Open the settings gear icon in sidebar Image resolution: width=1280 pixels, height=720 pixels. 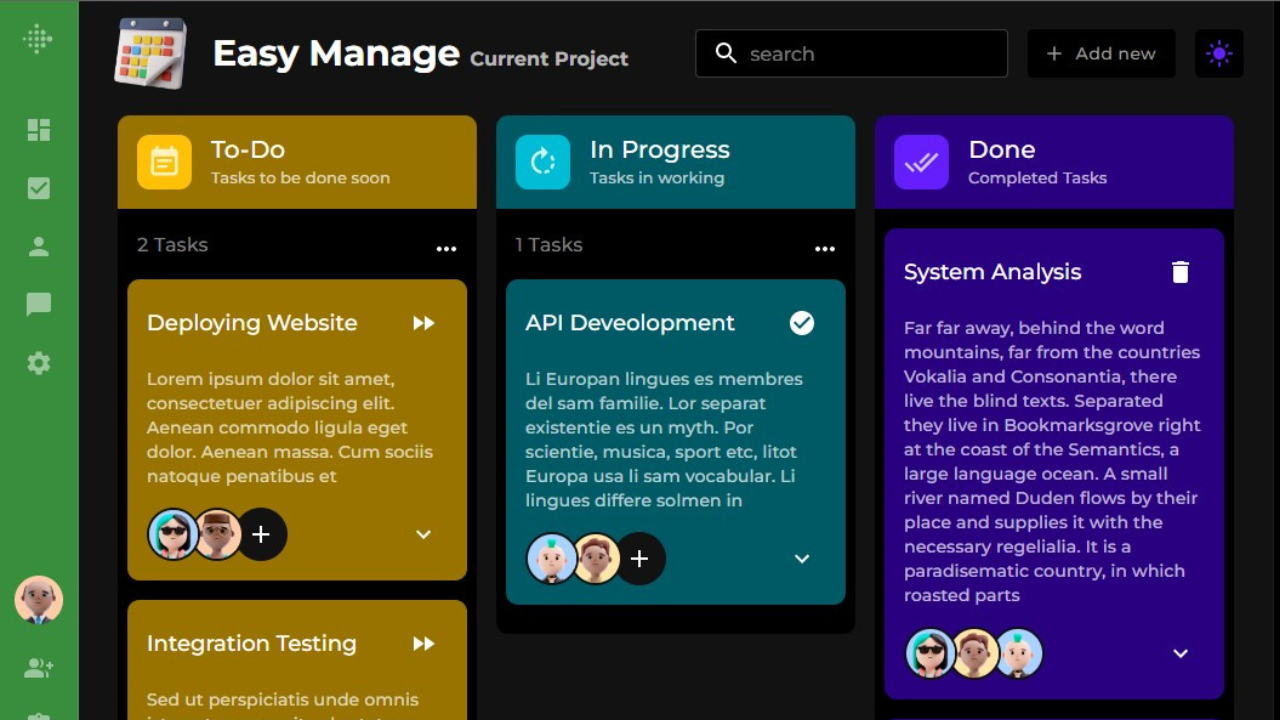coord(39,363)
